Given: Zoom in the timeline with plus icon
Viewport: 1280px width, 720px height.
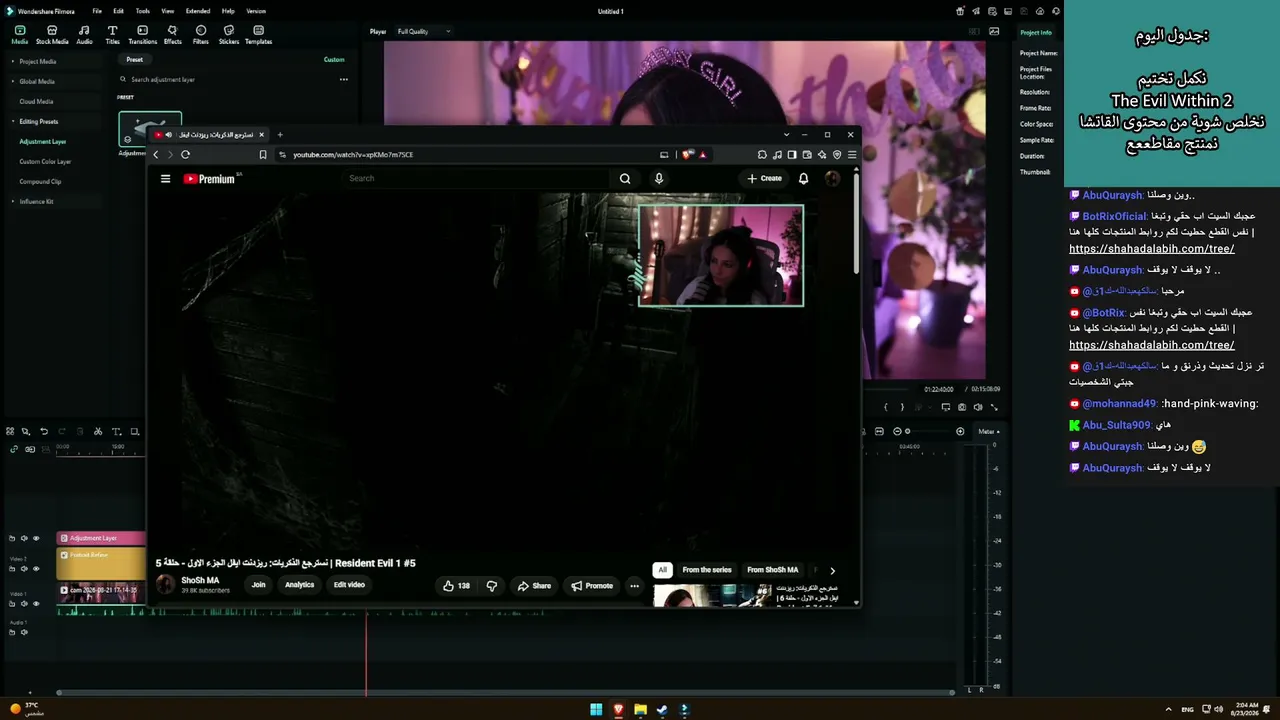Looking at the screenshot, I should click(960, 431).
